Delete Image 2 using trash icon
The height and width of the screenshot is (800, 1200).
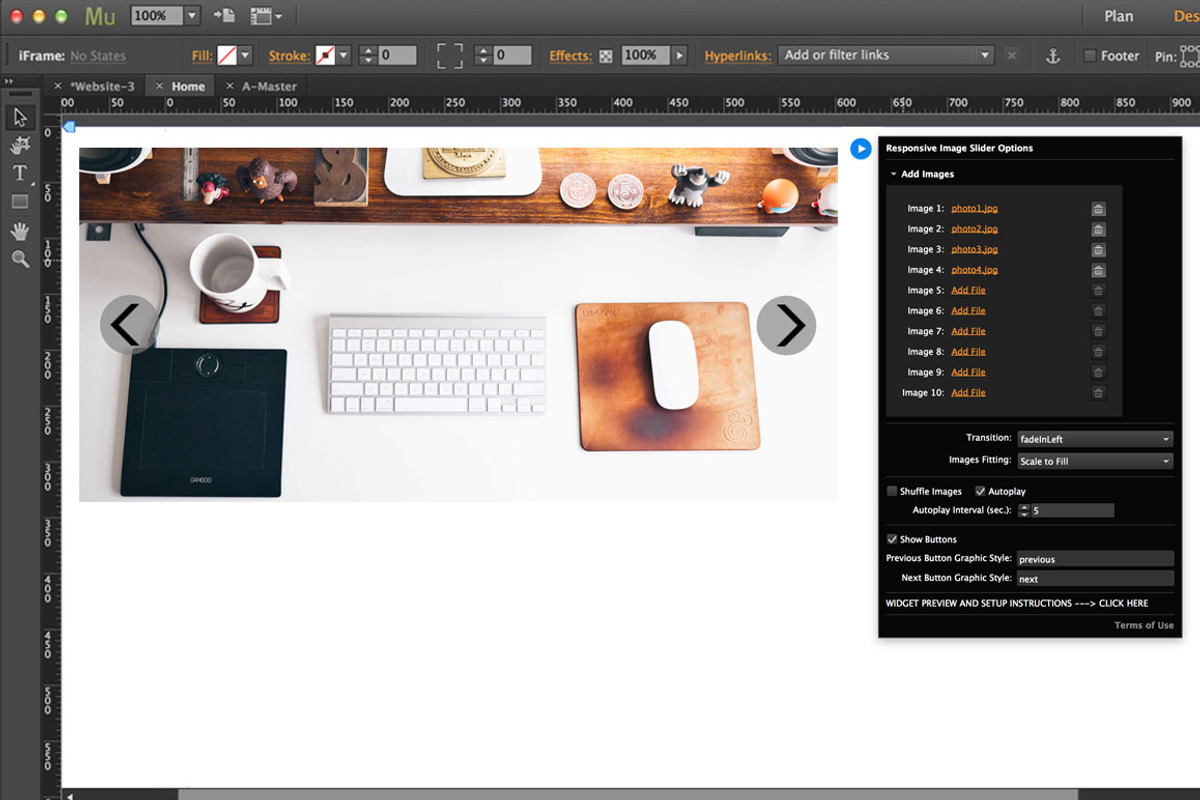point(1098,229)
